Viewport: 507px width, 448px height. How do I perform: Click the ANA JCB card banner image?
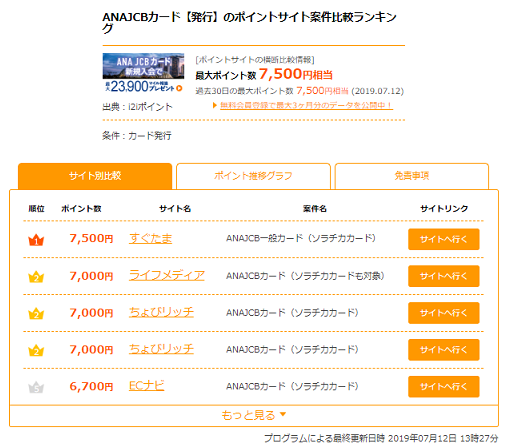143,73
